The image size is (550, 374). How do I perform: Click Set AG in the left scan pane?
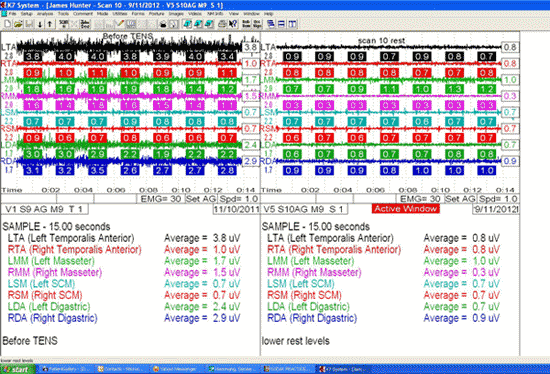point(201,199)
